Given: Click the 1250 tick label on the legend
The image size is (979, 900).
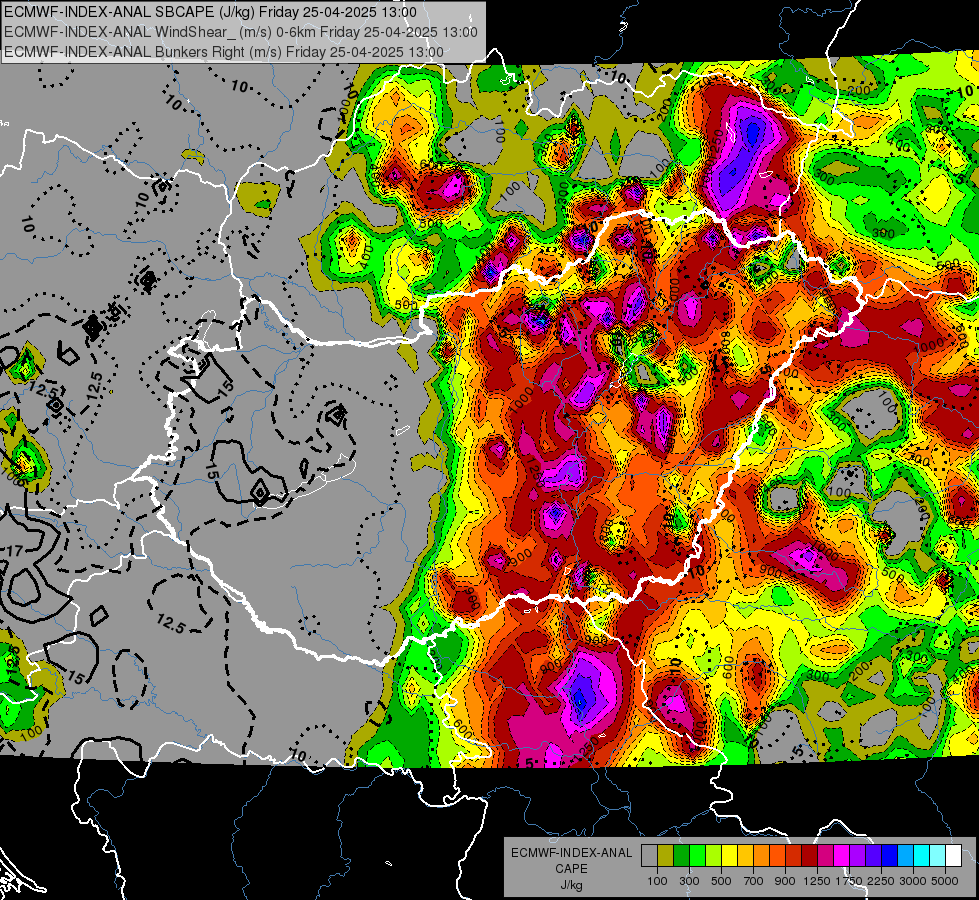Looking at the screenshot, I should click(x=817, y=881).
